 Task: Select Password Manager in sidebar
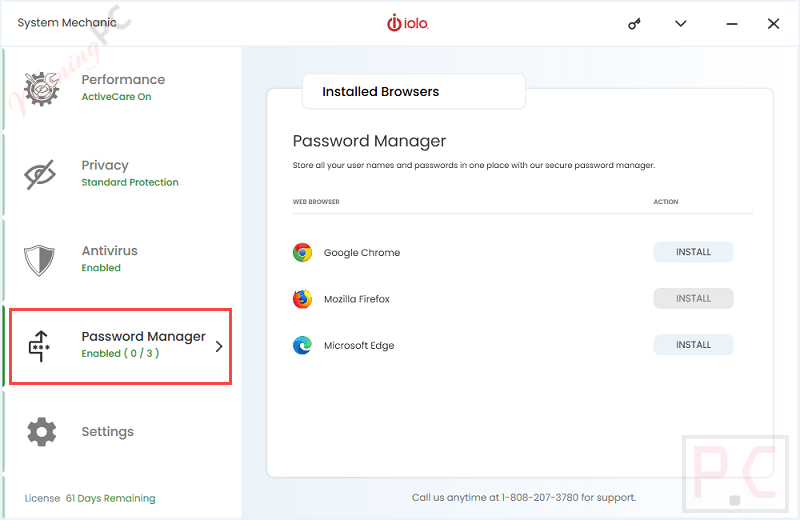click(x=120, y=346)
